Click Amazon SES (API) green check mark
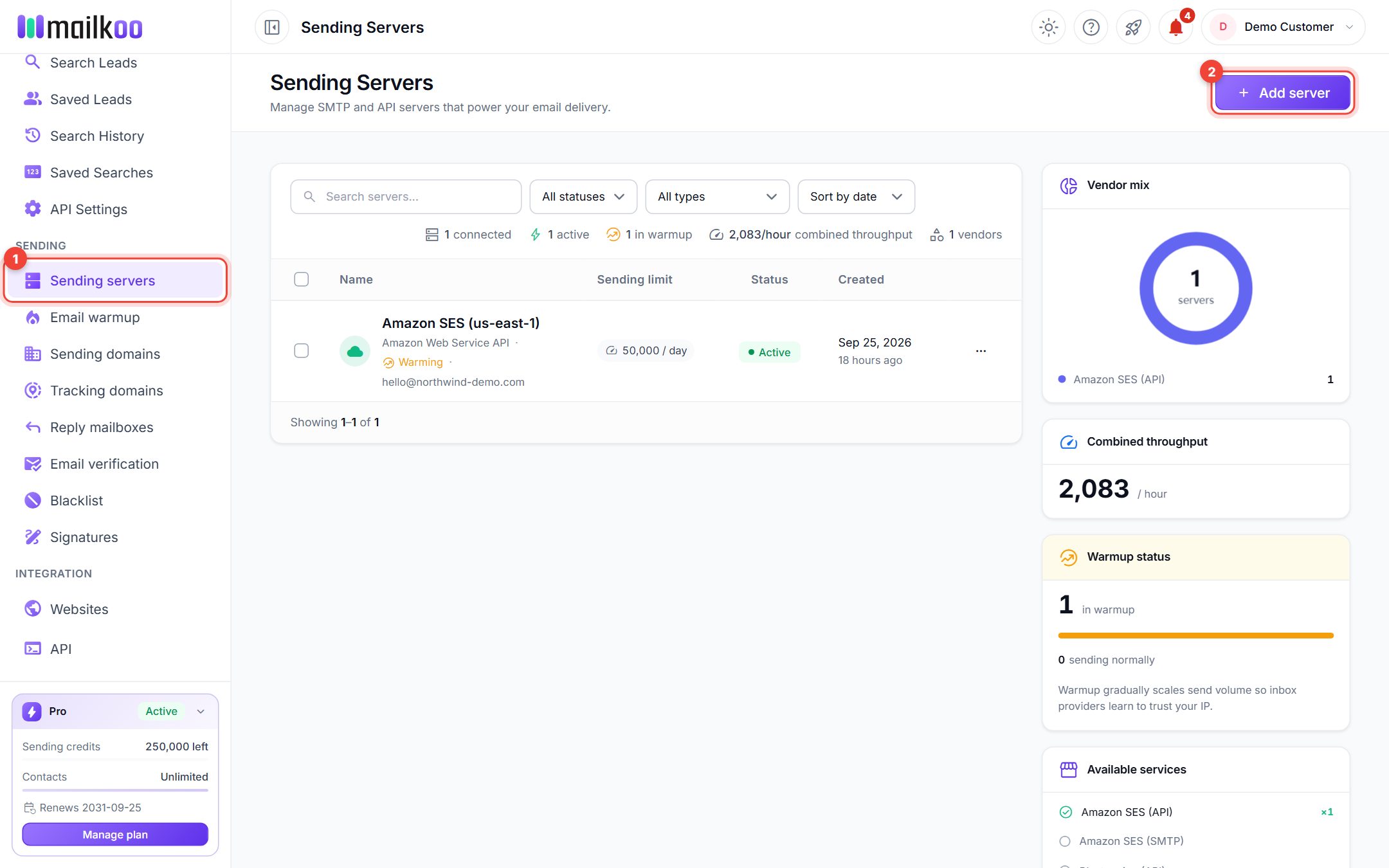The image size is (1389, 868). point(1066,812)
